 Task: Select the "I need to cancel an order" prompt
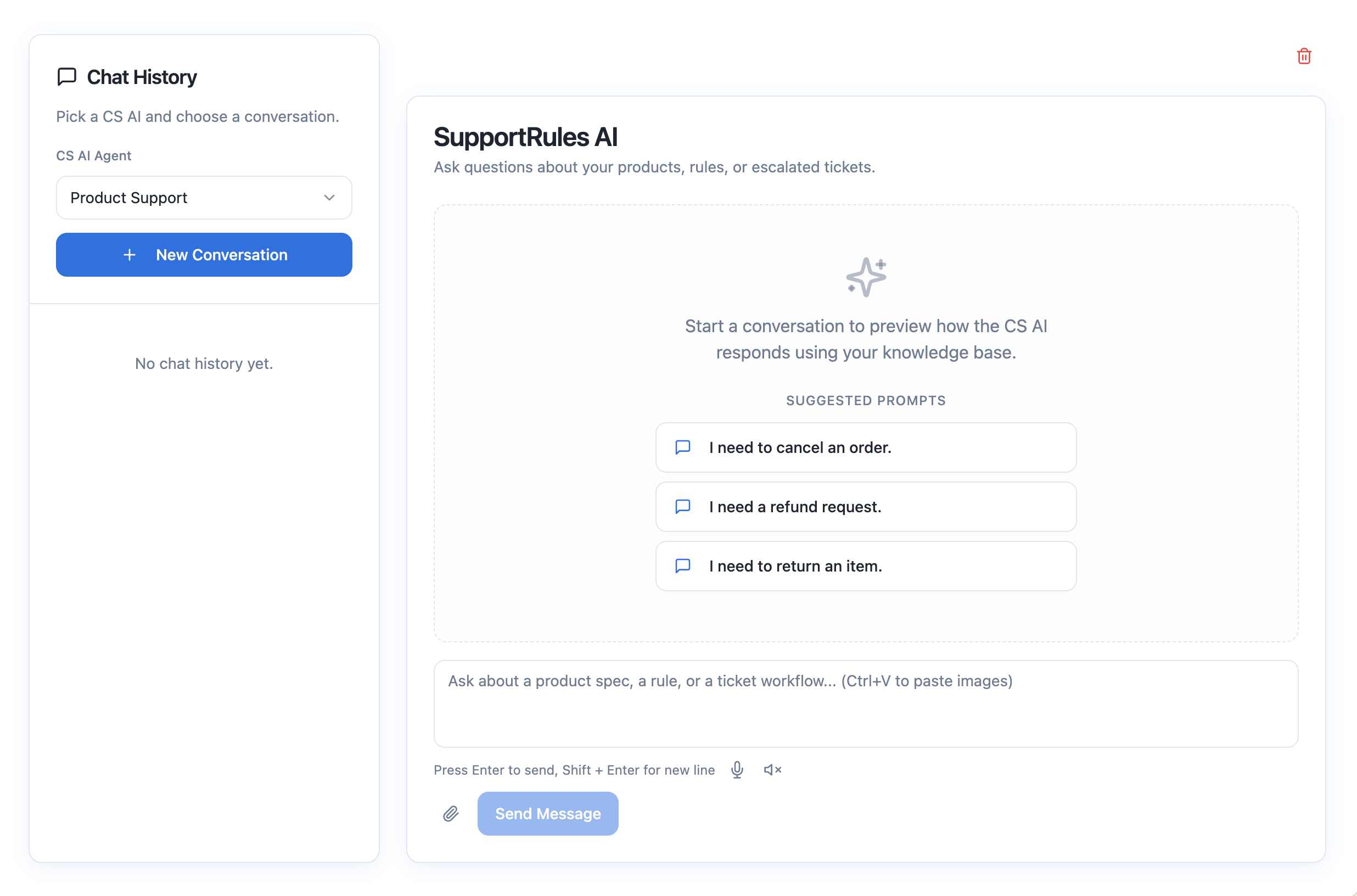point(865,447)
